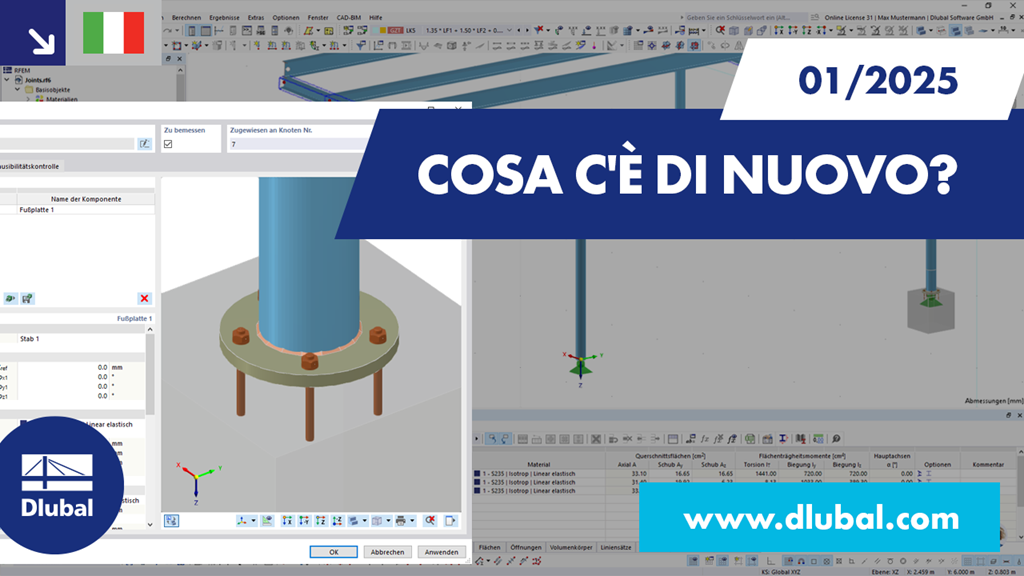Switch to the Volumenkörper tab
The height and width of the screenshot is (576, 1024).
point(571,547)
